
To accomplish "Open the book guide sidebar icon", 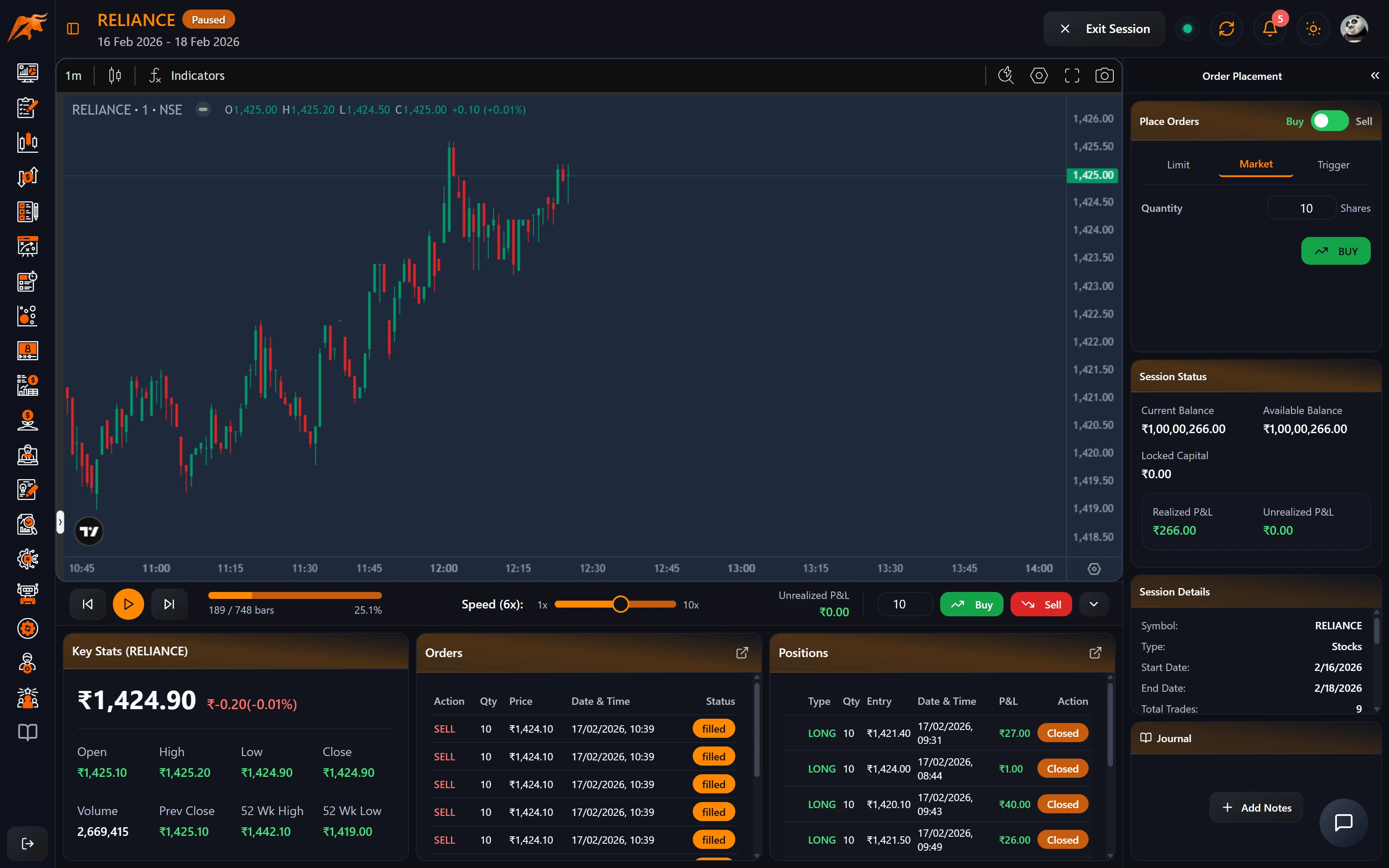I will click(27, 733).
